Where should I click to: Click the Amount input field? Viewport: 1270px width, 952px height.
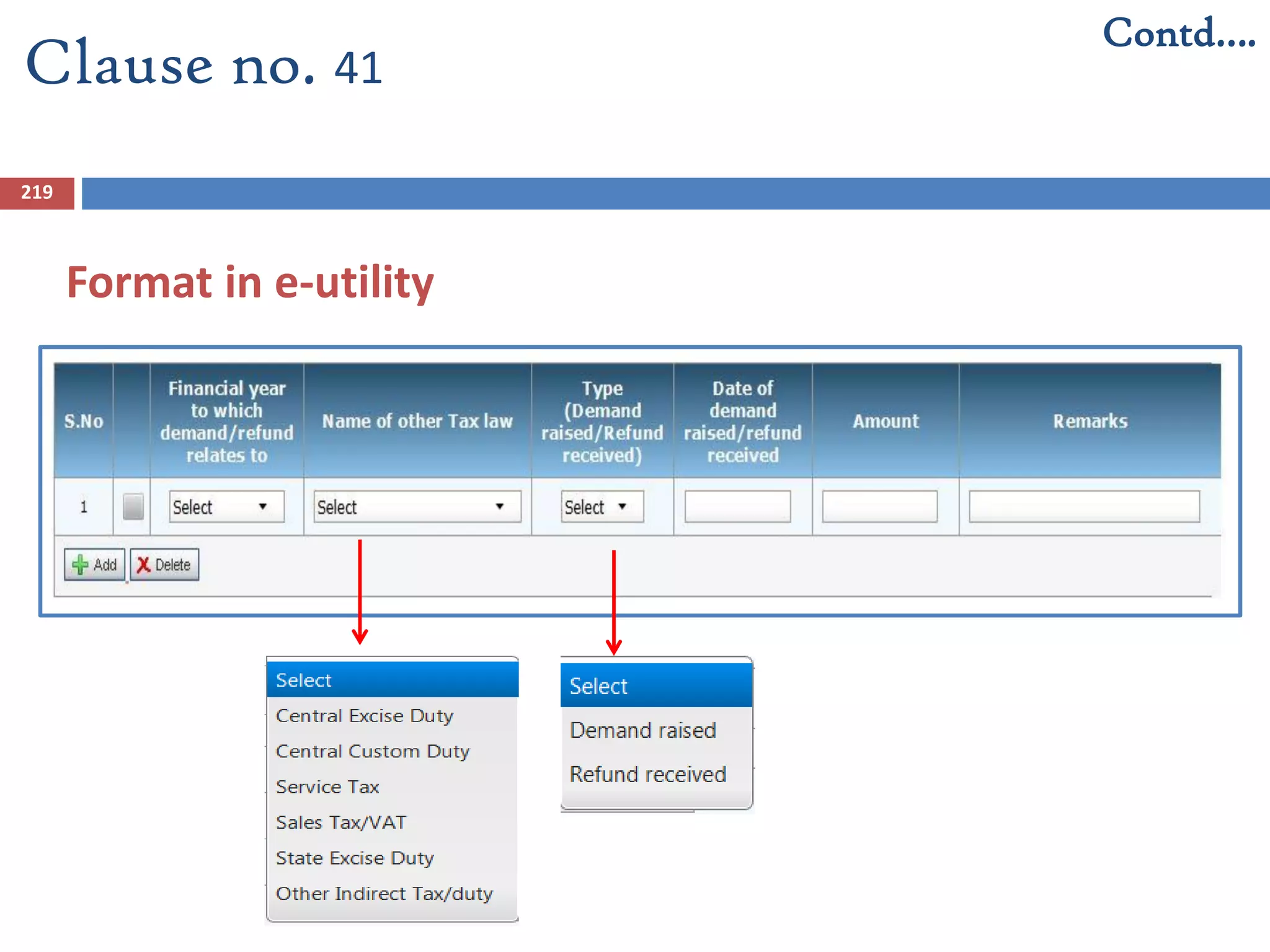click(x=879, y=506)
